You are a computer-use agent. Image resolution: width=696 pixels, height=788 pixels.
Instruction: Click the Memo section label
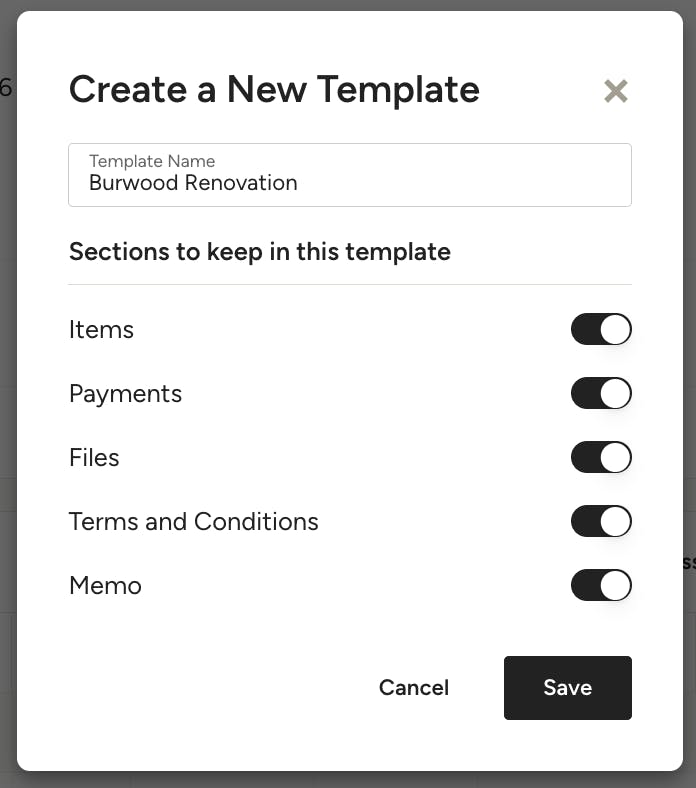click(x=105, y=586)
